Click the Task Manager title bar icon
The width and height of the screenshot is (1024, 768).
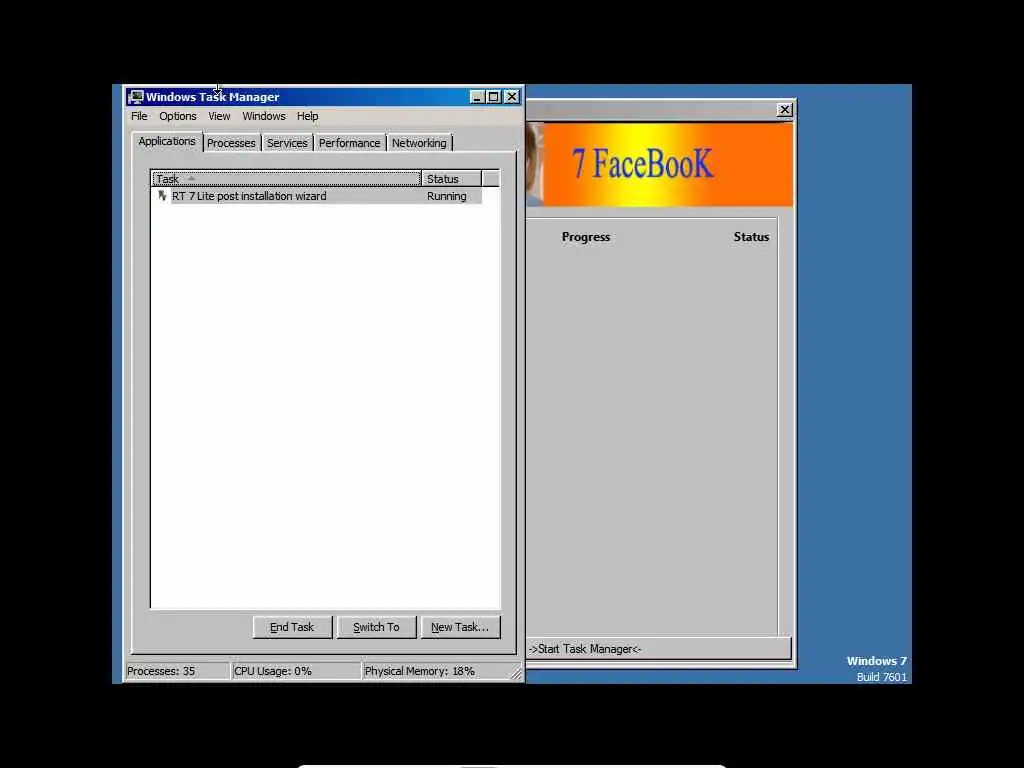(136, 97)
